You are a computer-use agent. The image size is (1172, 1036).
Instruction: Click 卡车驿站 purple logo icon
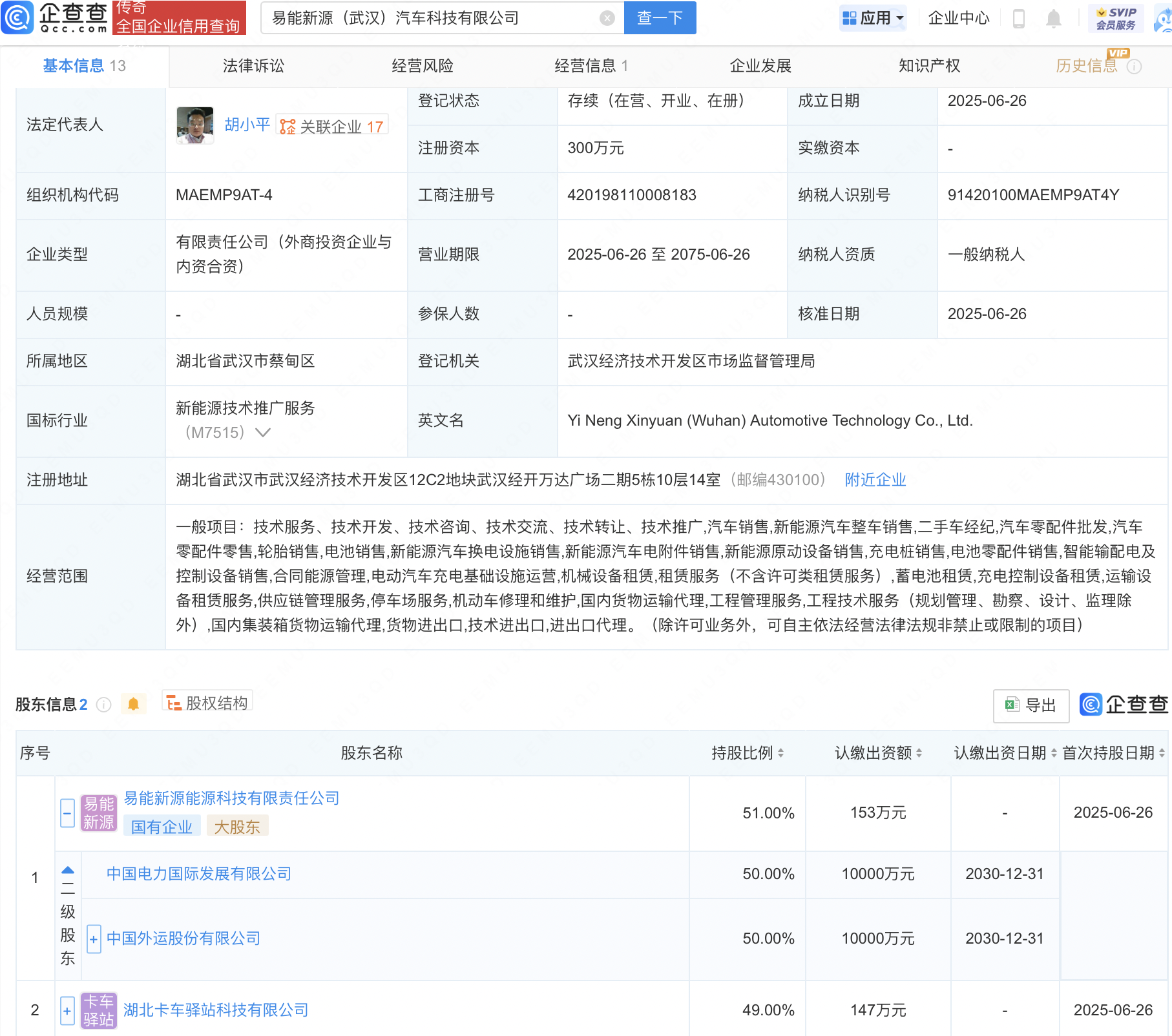point(99,1011)
